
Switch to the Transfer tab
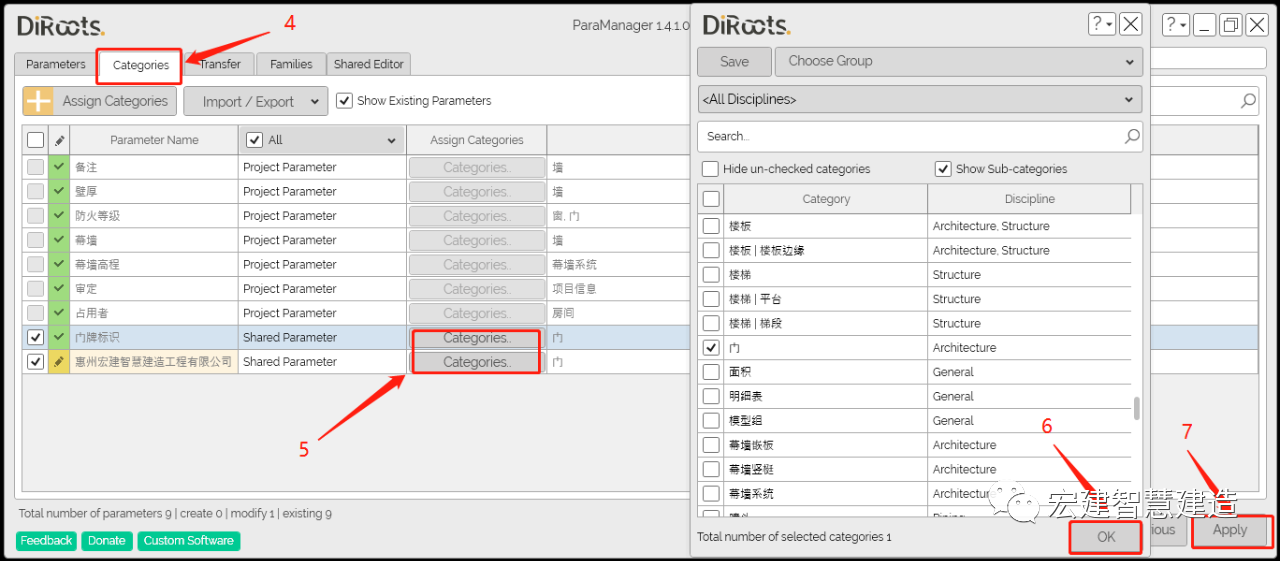pyautogui.click(x=220, y=64)
